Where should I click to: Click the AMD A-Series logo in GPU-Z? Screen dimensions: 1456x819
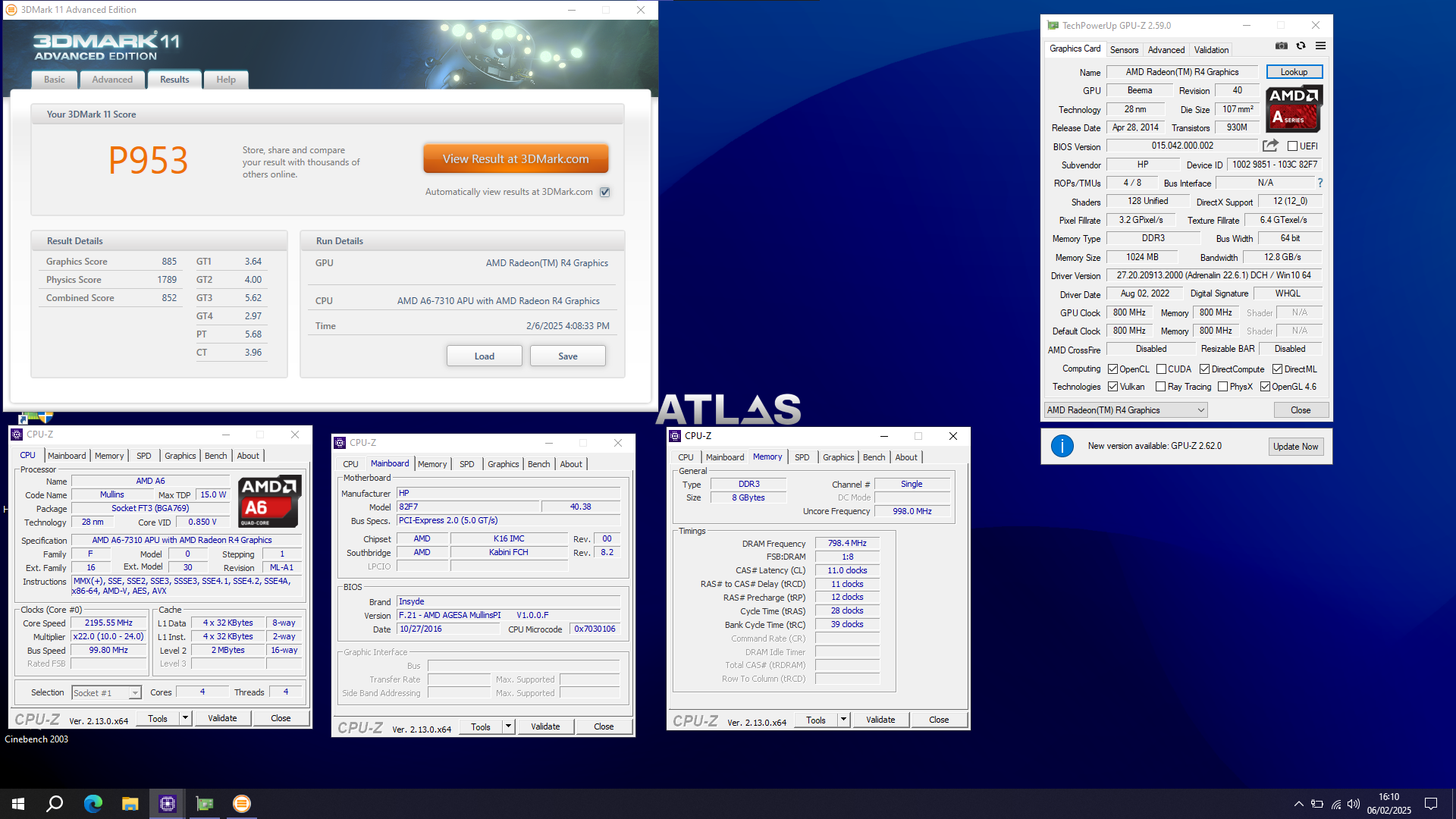(1294, 108)
